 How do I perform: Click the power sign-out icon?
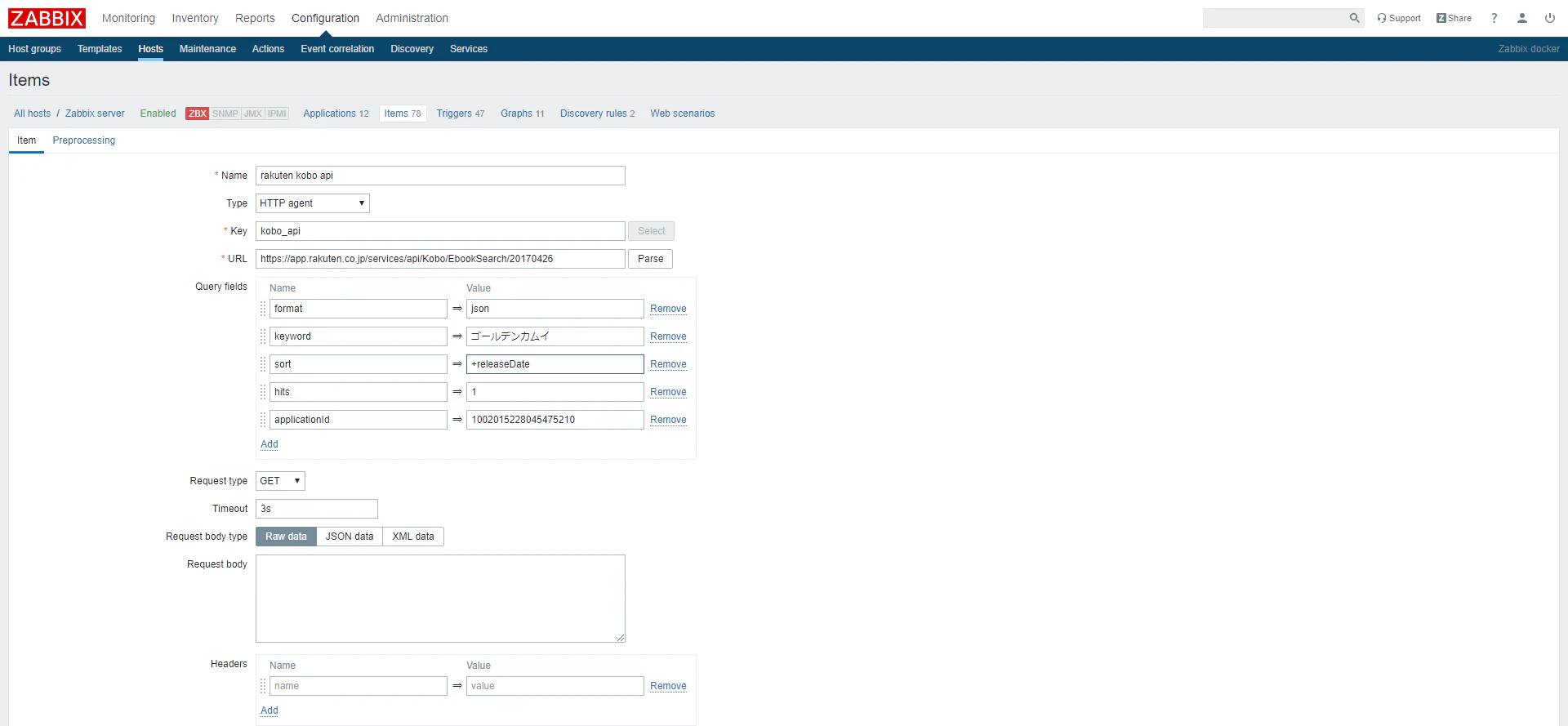(1550, 18)
